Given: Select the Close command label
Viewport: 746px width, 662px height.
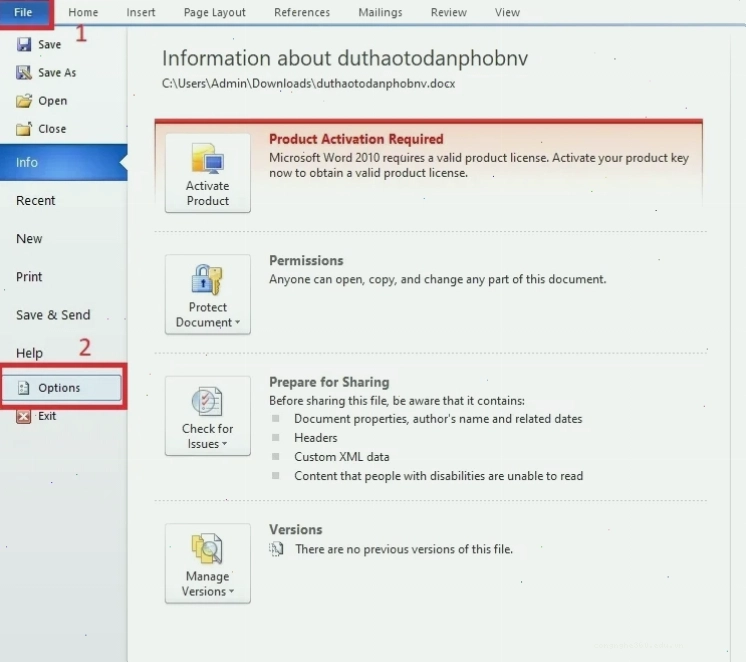Looking at the screenshot, I should pos(52,129).
